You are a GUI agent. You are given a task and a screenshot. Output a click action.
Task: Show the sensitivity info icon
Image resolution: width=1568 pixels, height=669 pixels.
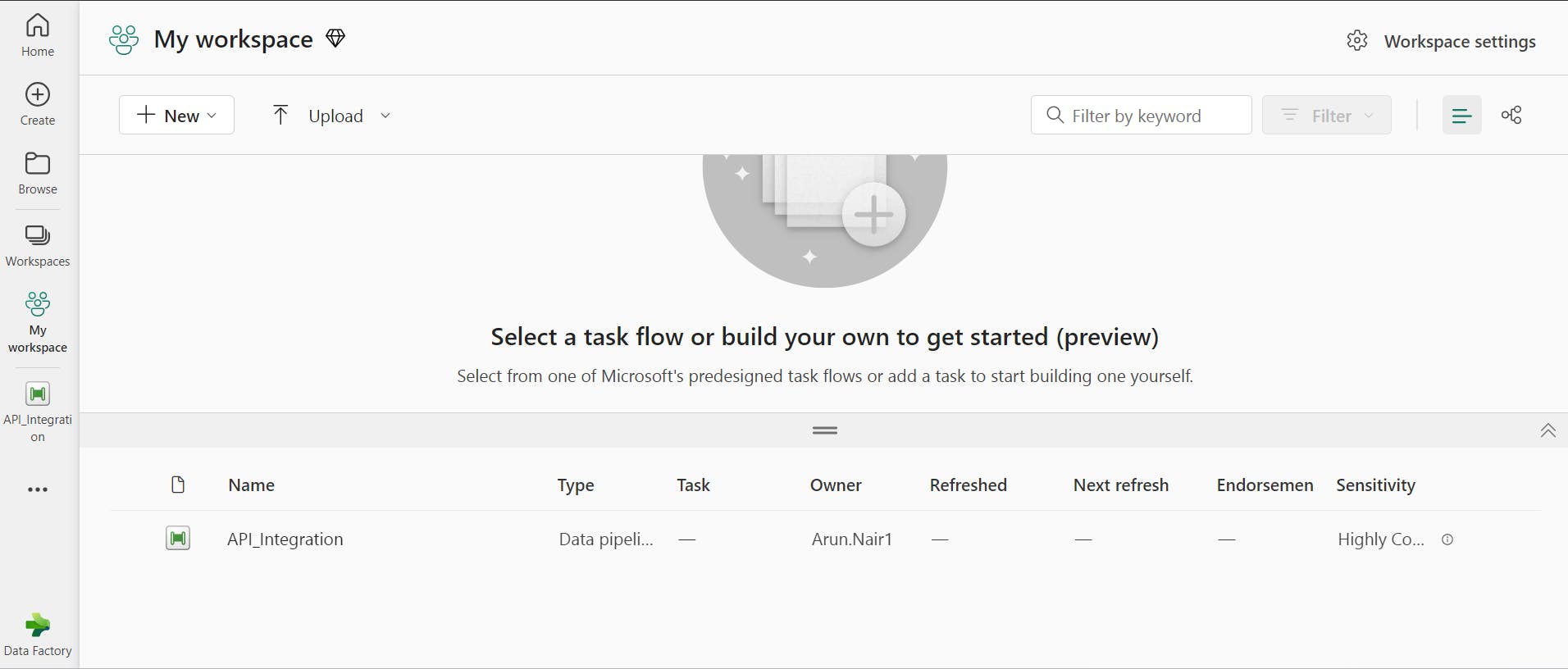tap(1447, 539)
